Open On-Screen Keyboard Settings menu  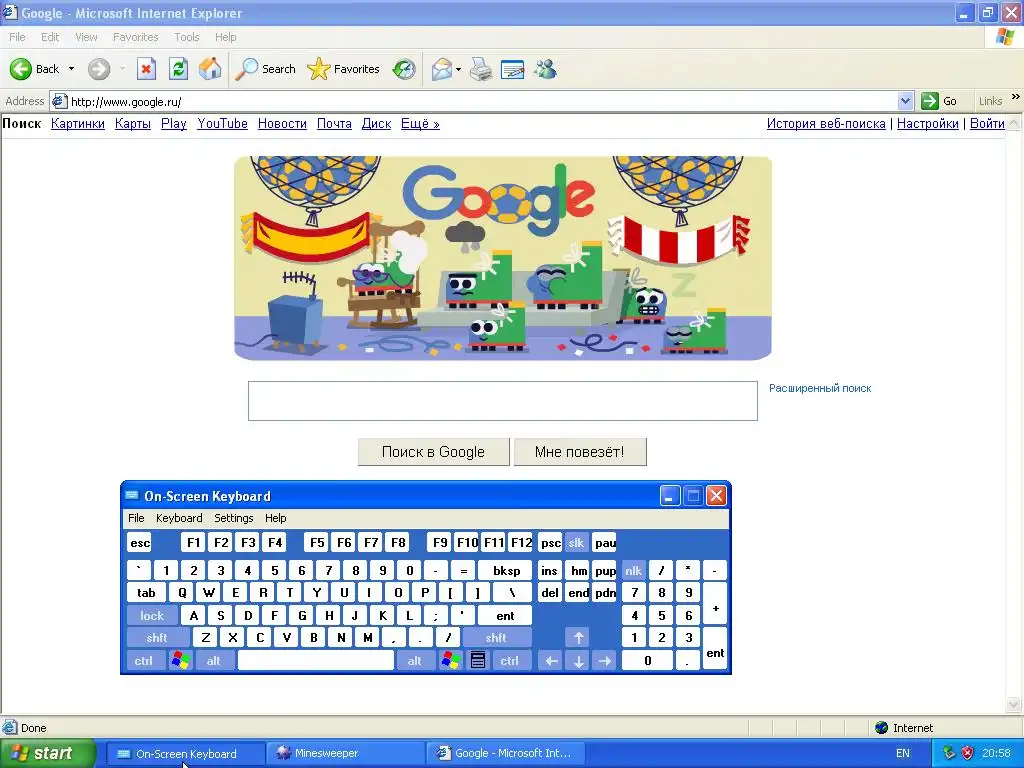(234, 518)
